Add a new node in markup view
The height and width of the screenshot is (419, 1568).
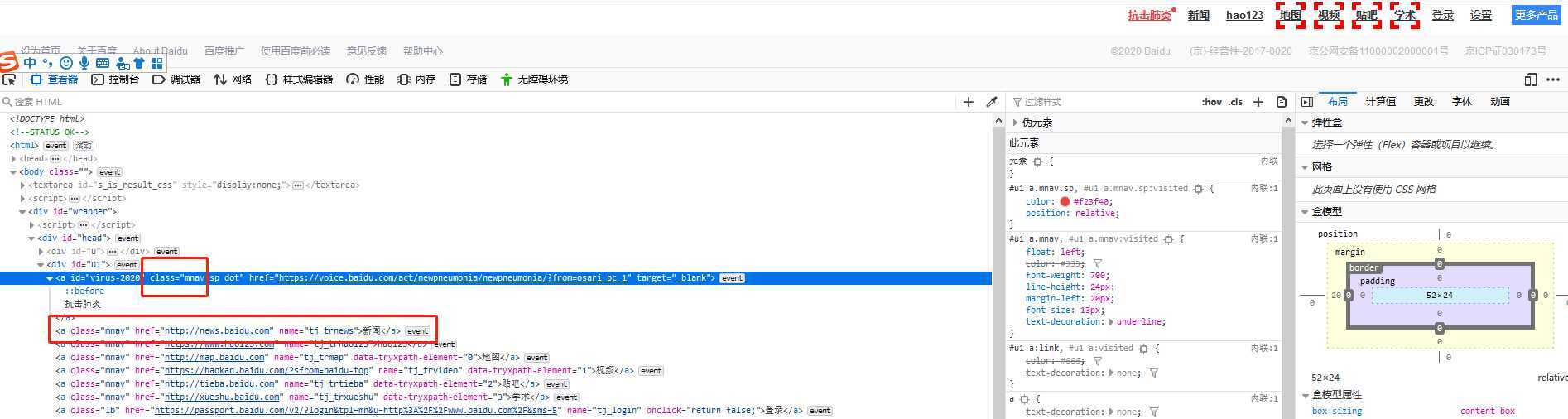(x=969, y=102)
